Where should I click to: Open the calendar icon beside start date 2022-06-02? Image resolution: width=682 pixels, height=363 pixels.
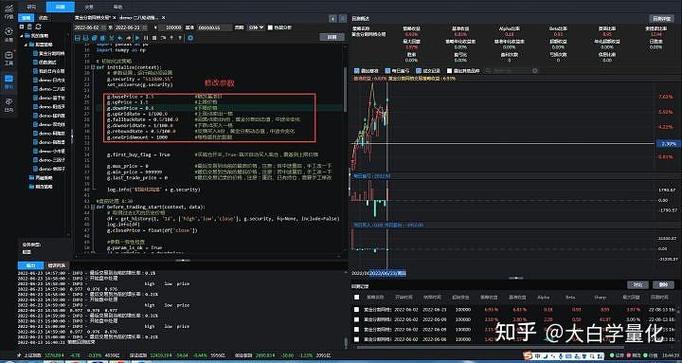pos(103,27)
